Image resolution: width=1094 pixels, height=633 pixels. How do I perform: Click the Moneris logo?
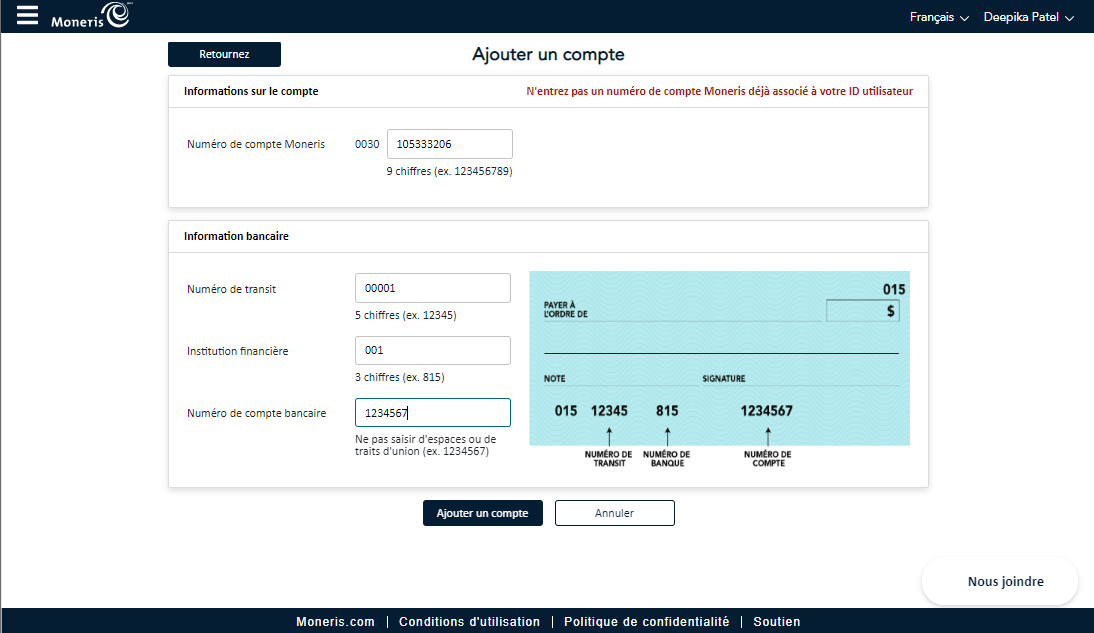click(91, 15)
